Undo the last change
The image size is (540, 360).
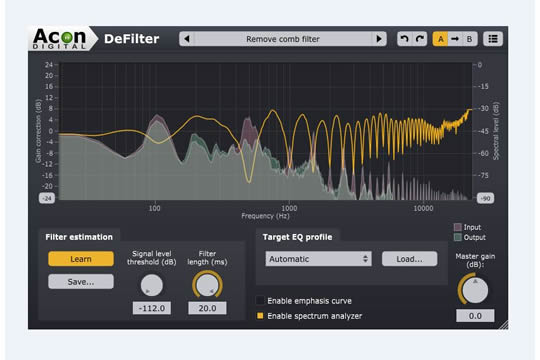[405, 39]
